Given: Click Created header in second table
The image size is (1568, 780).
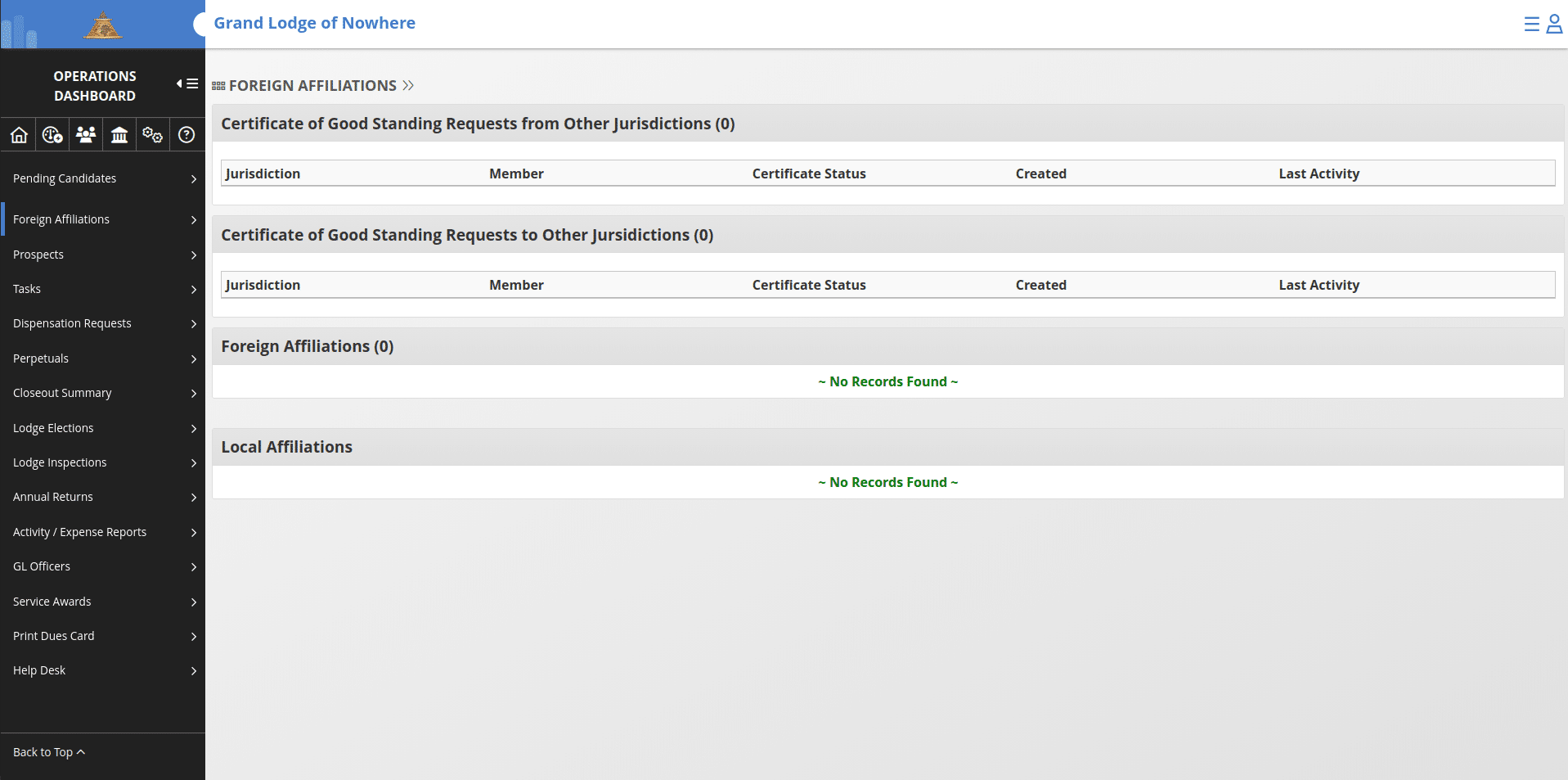Looking at the screenshot, I should click(x=1041, y=285).
